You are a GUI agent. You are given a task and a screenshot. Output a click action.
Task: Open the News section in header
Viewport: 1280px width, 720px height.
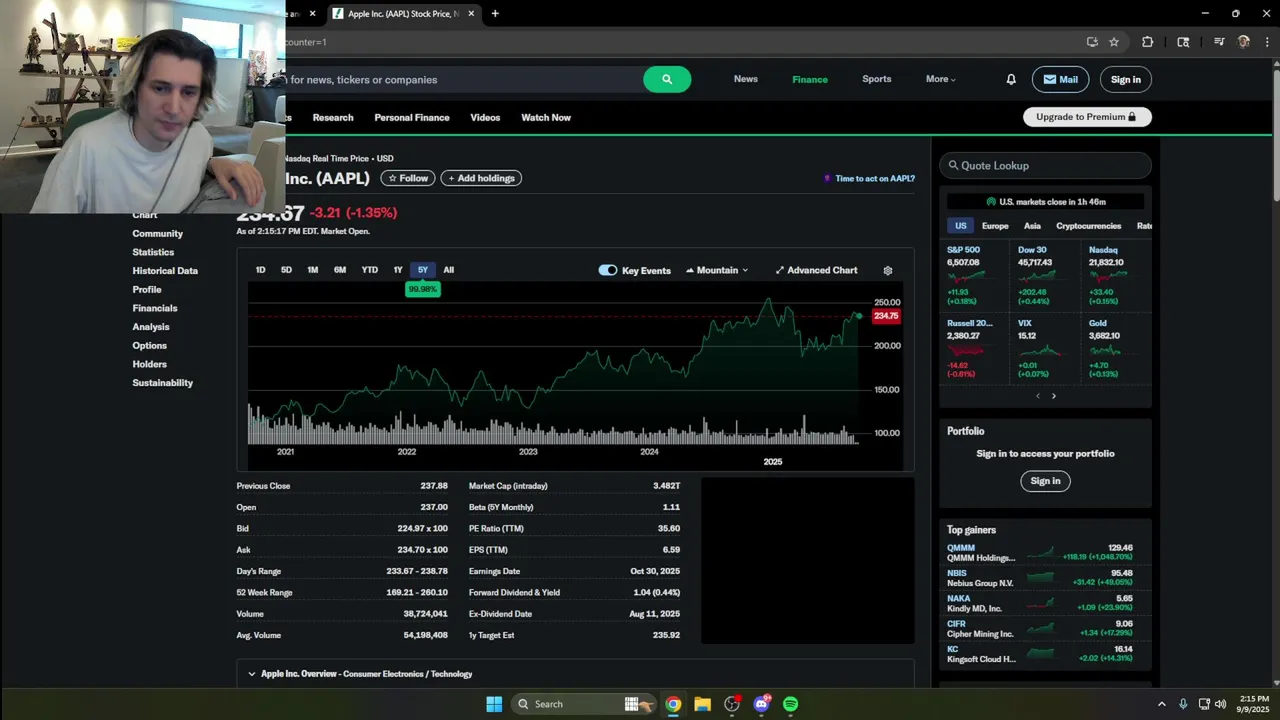pyautogui.click(x=746, y=79)
